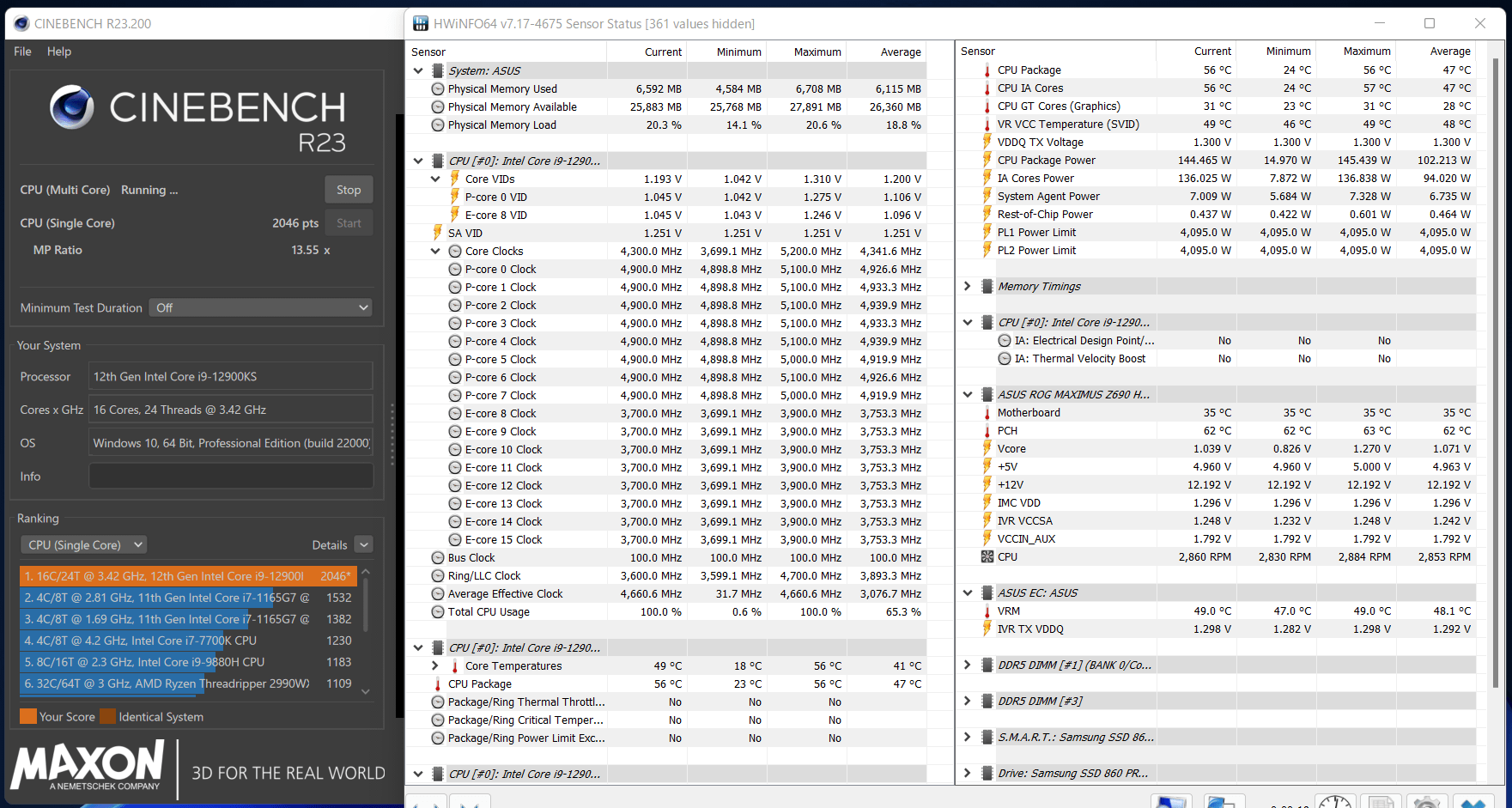
Task: Click the clock icon beside Physical Memory Used
Action: click(438, 89)
